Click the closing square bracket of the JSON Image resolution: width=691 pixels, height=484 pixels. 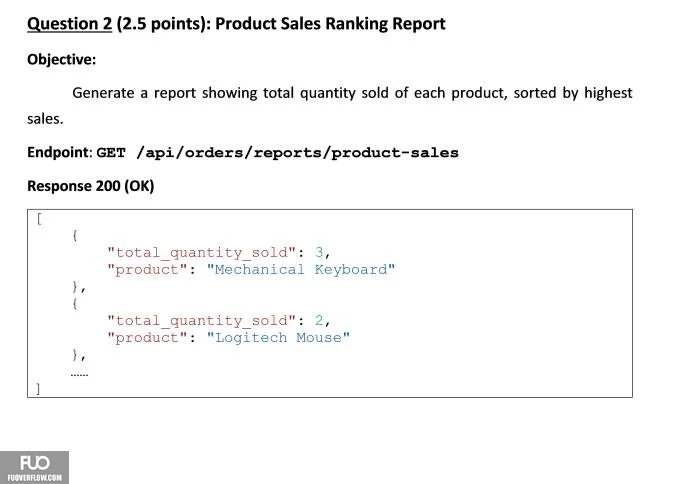tap(39, 388)
